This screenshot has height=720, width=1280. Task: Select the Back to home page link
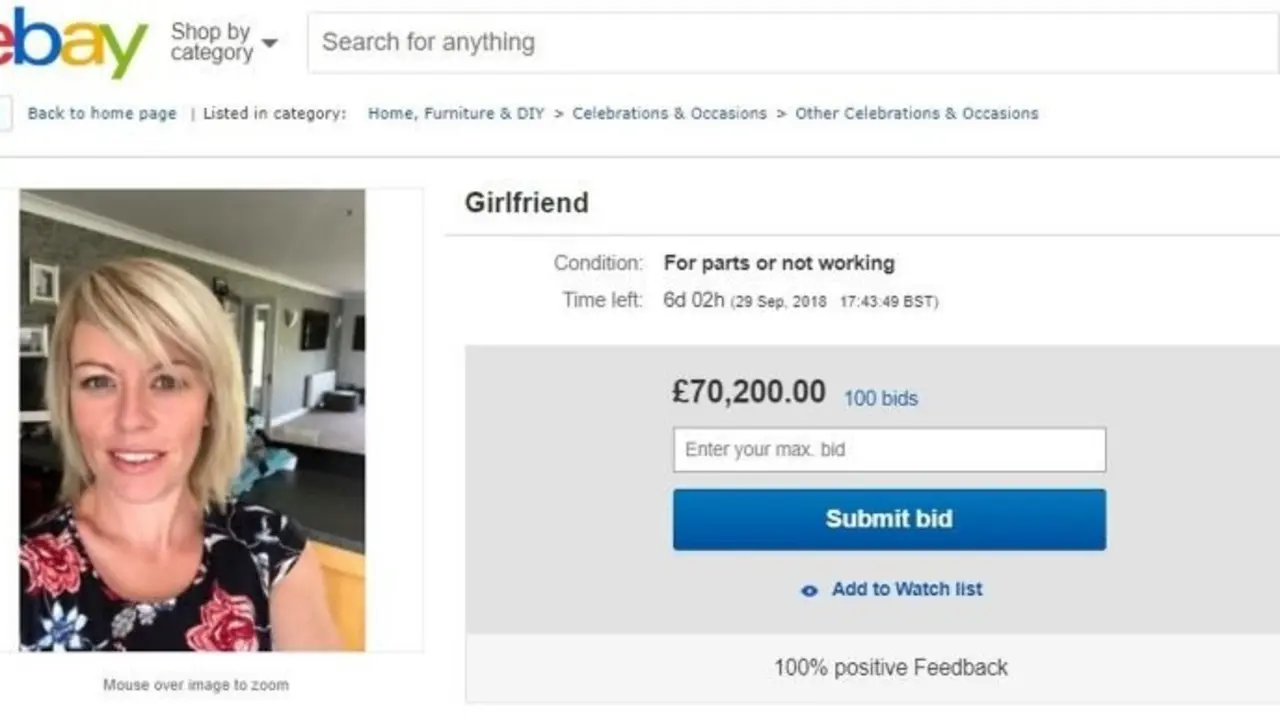coord(102,113)
